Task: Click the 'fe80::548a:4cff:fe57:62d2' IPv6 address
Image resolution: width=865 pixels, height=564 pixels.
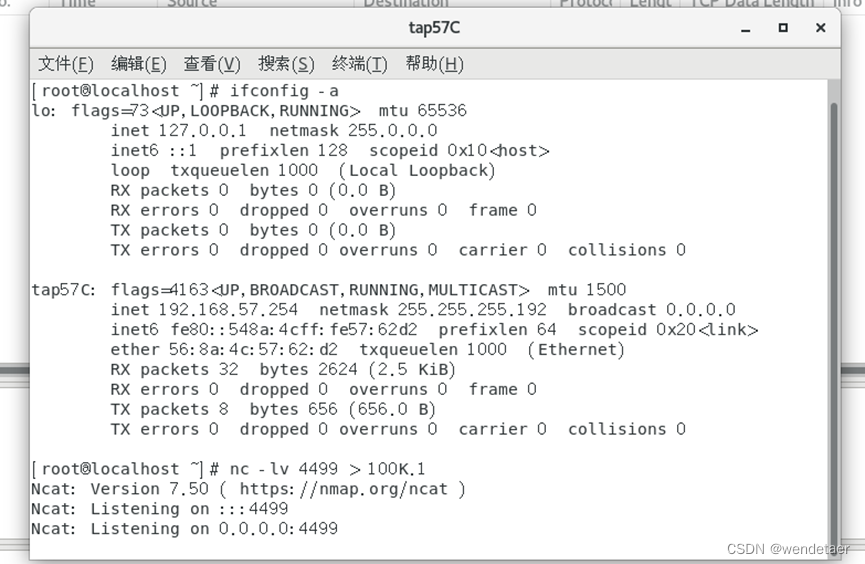Action: tap(294, 330)
